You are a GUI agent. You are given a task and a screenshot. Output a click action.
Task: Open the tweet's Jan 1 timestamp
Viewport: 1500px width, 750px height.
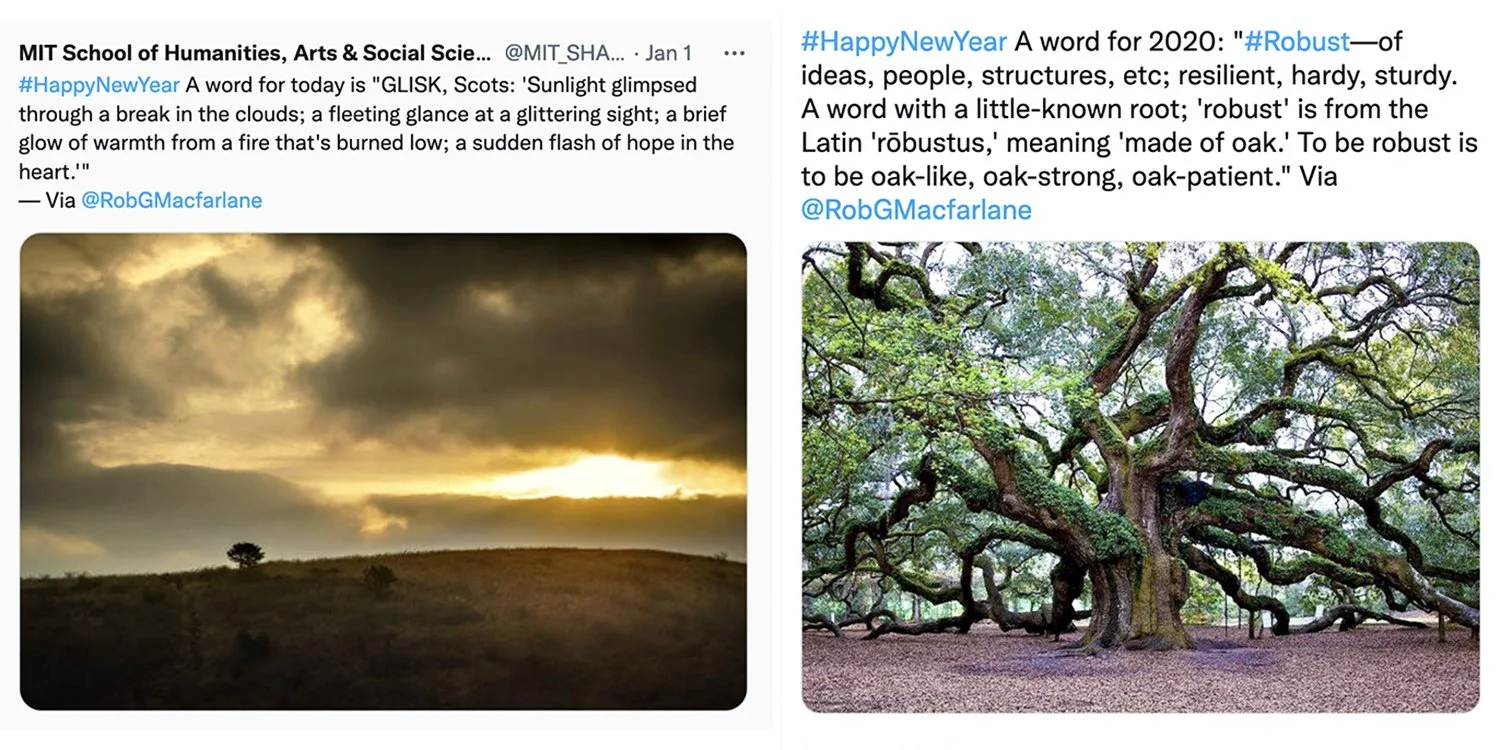click(x=668, y=53)
